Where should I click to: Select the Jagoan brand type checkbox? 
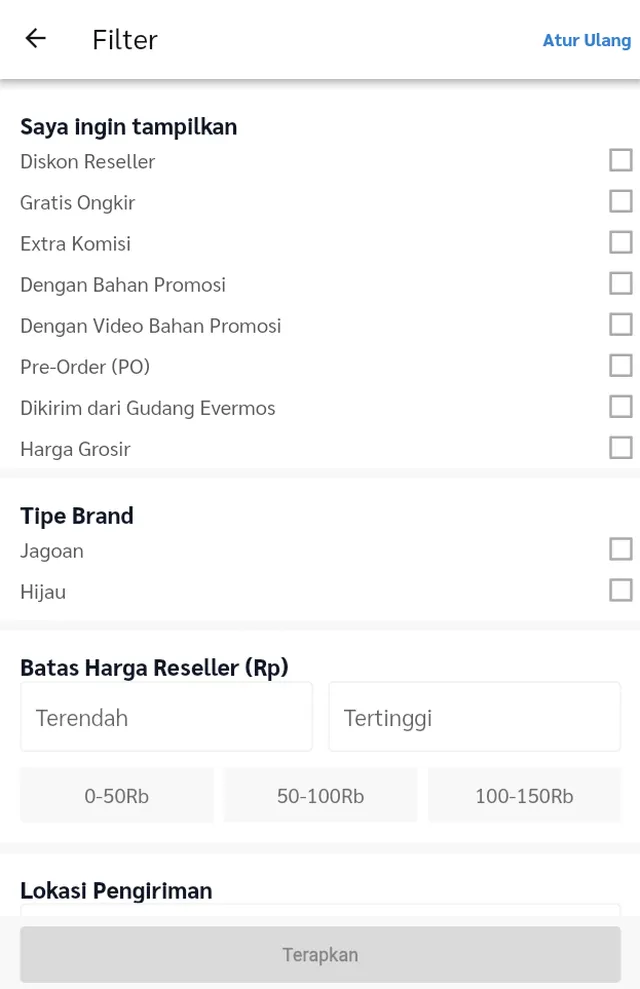coord(620,549)
